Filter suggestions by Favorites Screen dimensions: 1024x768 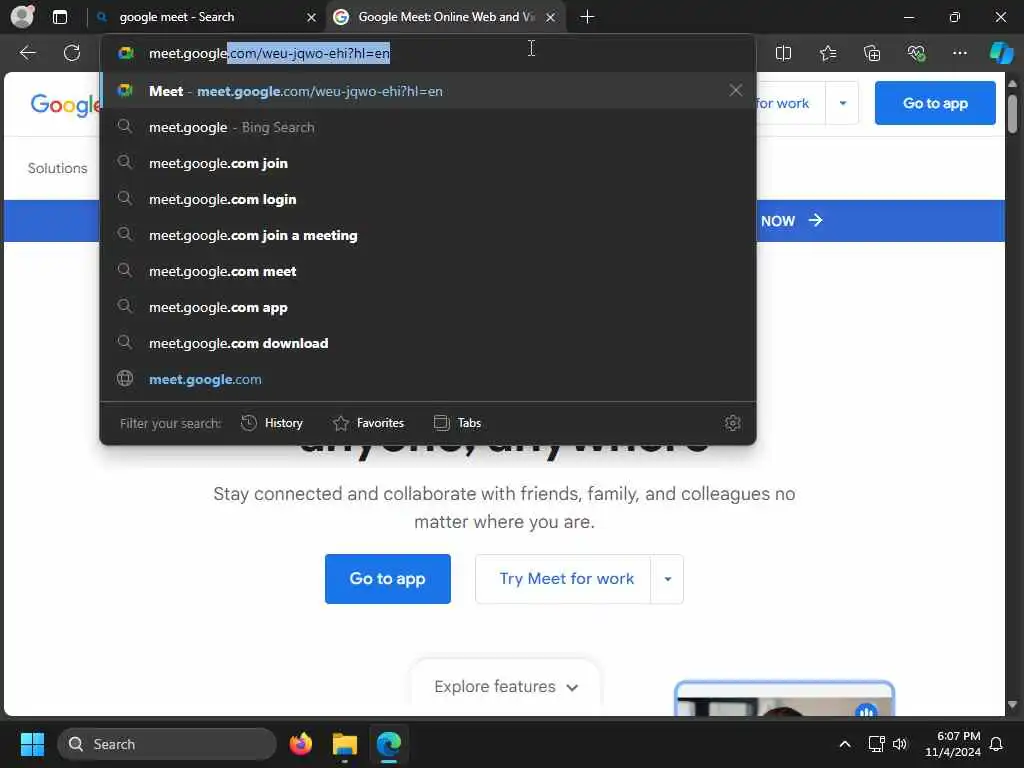368,423
